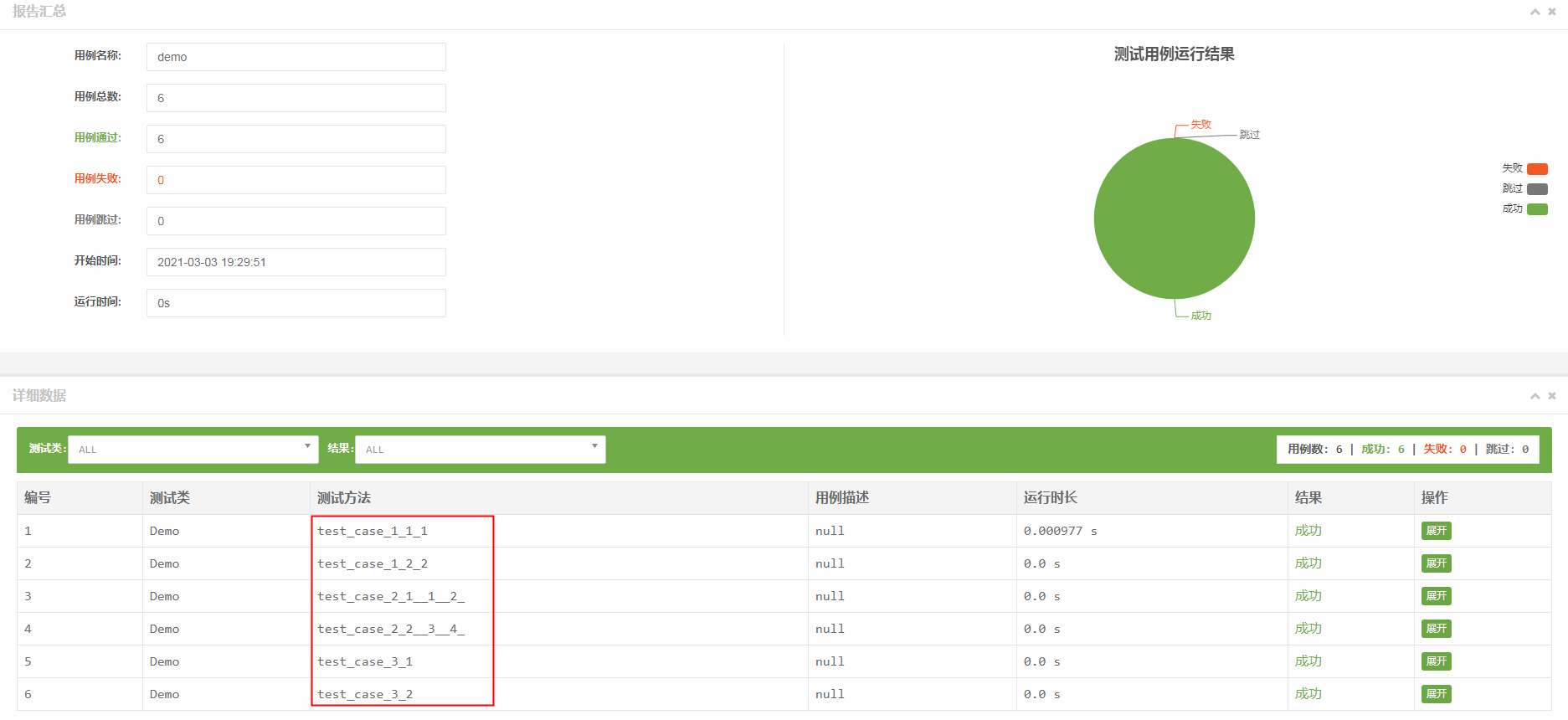The height and width of the screenshot is (720, 1568).
Task: Click the 用例名称 field showing demo
Action: [296, 57]
